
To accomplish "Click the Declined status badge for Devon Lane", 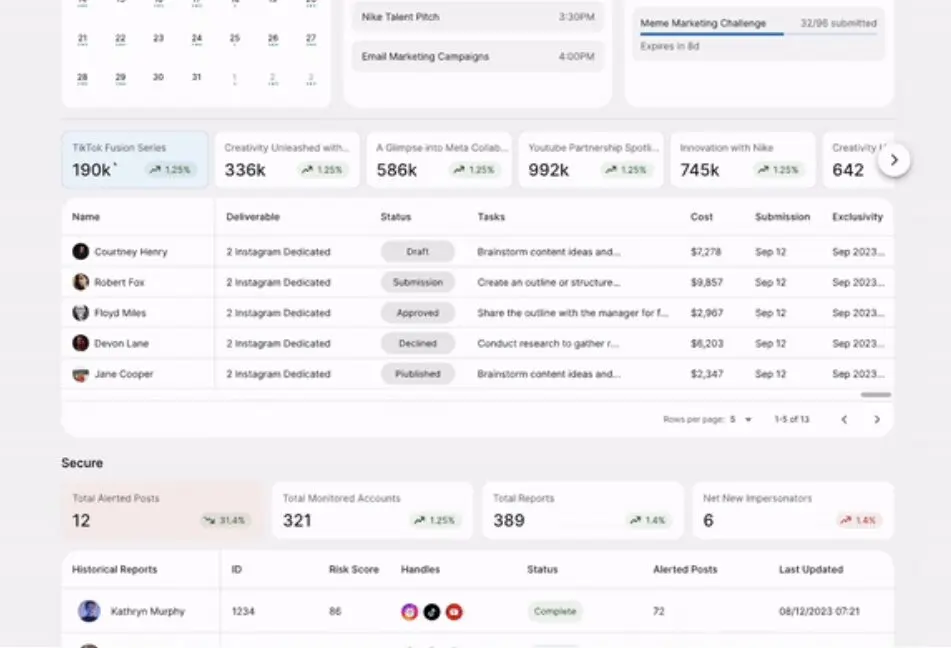I will coord(417,343).
